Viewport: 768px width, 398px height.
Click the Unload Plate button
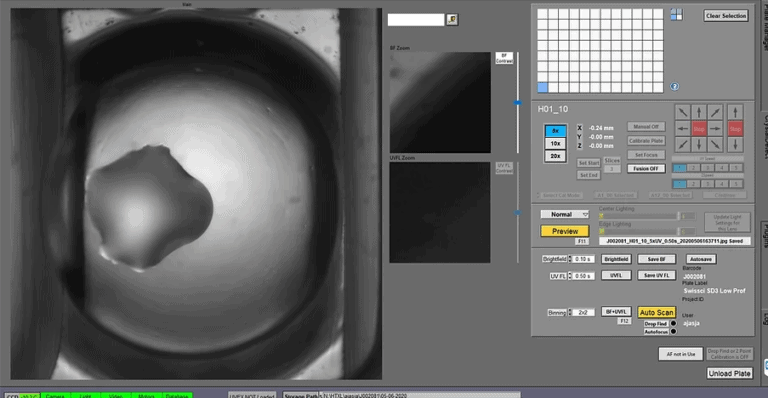(729, 374)
